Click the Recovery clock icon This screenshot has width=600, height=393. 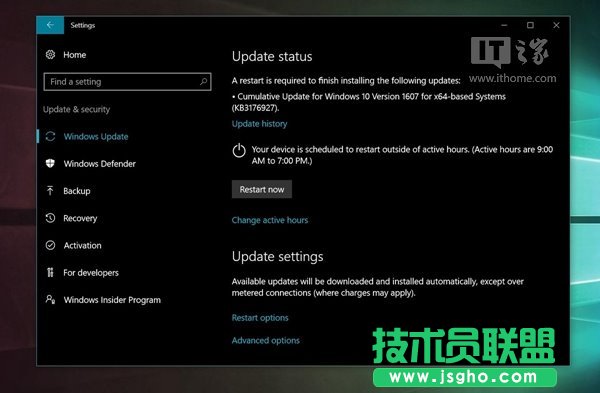pos(50,218)
